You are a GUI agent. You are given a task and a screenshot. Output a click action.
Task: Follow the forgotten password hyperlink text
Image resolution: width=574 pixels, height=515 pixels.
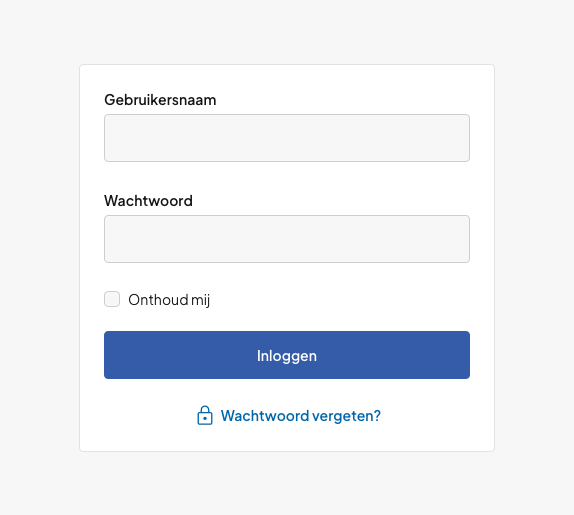click(301, 416)
